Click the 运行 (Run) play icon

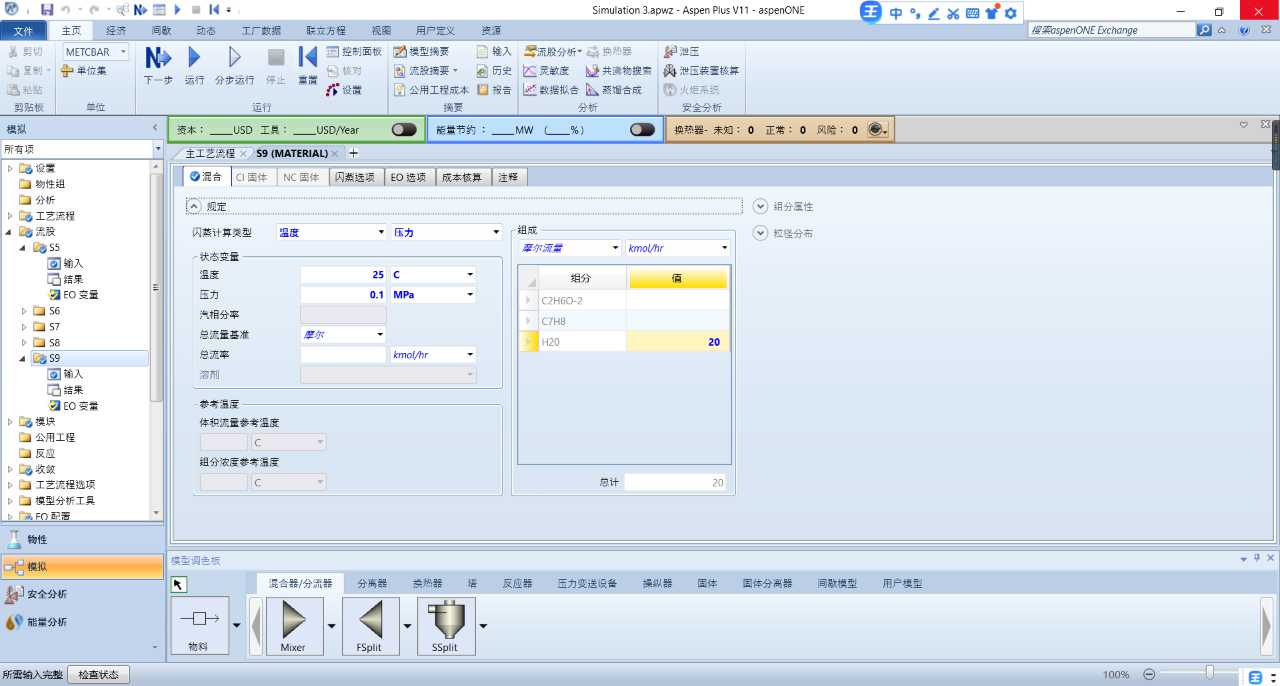(194, 58)
